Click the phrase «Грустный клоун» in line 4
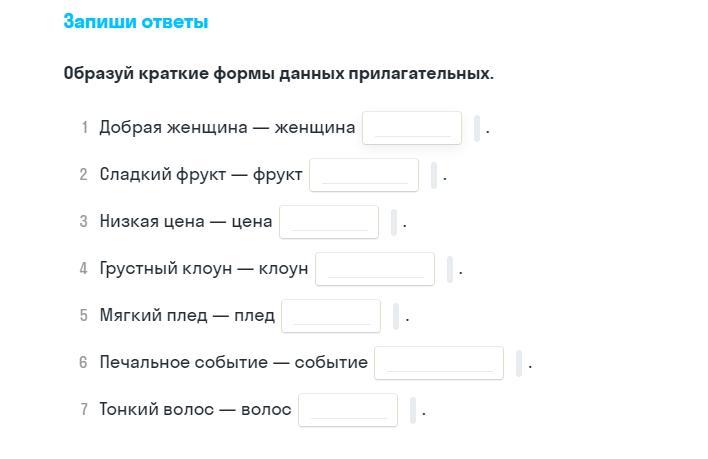 coord(165,269)
